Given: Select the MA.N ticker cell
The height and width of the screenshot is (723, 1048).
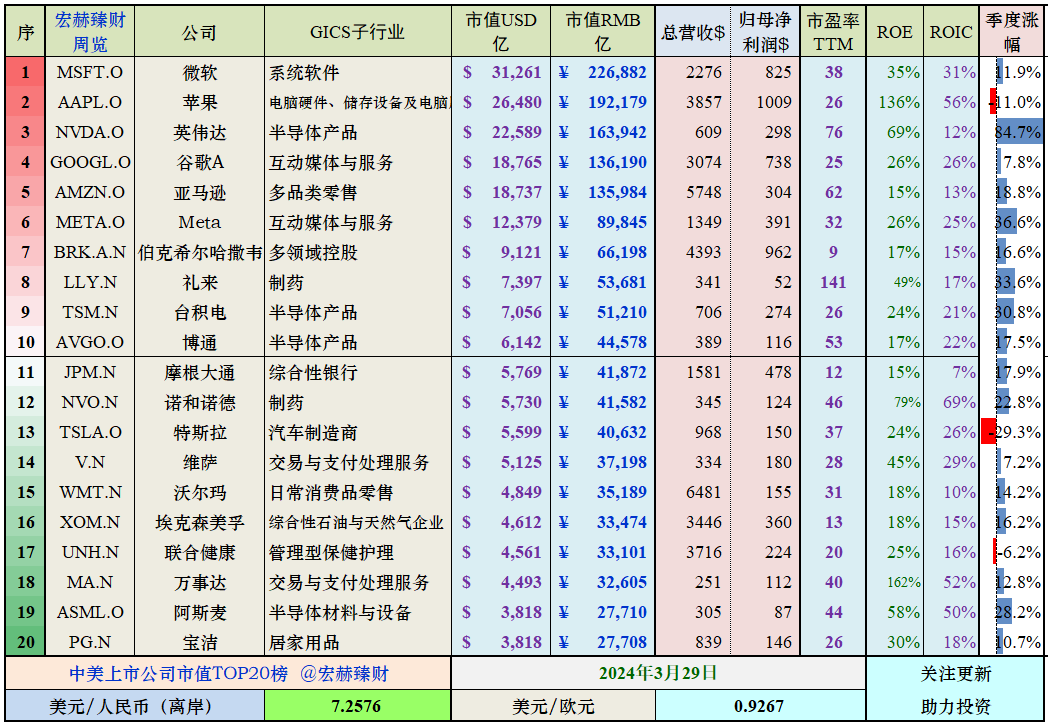Looking at the screenshot, I should (90, 582).
